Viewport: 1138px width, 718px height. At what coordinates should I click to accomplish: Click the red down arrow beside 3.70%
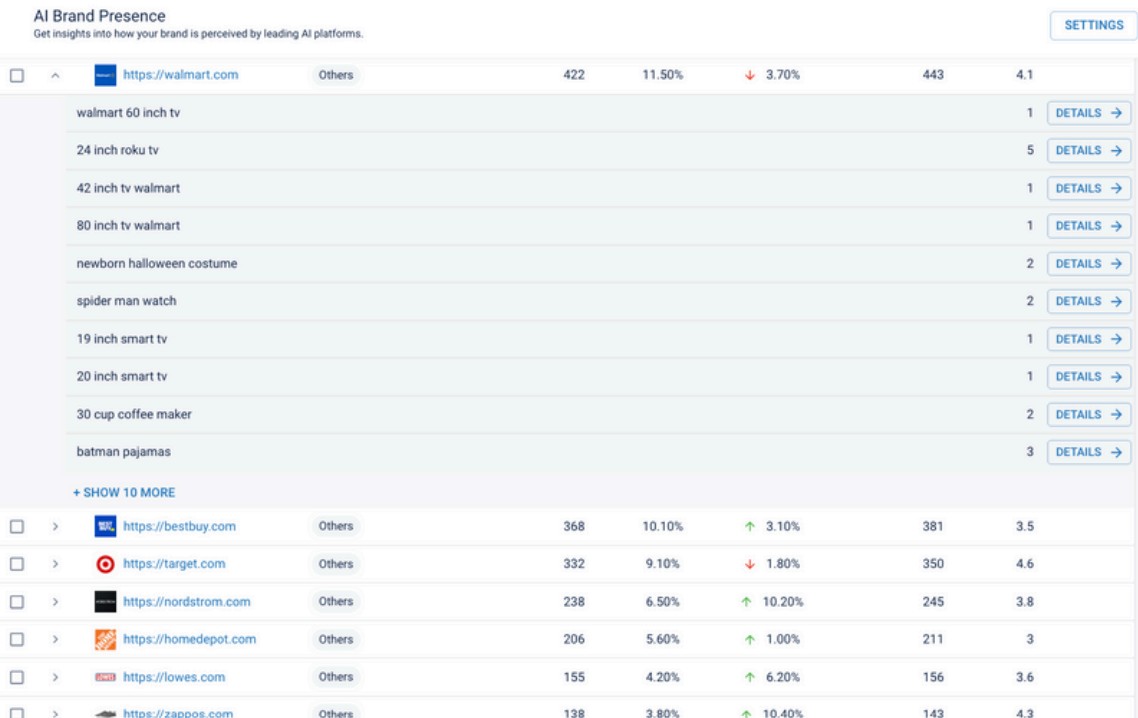[750, 75]
